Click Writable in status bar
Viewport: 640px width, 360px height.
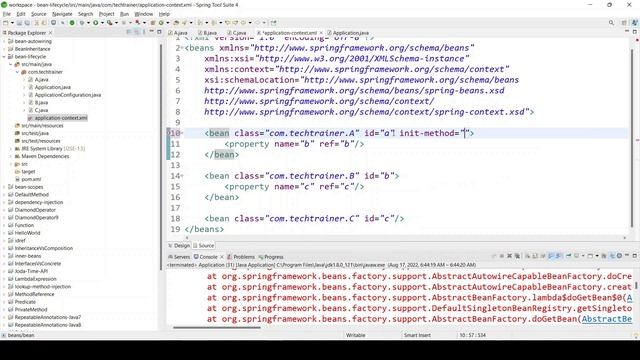coord(356,335)
